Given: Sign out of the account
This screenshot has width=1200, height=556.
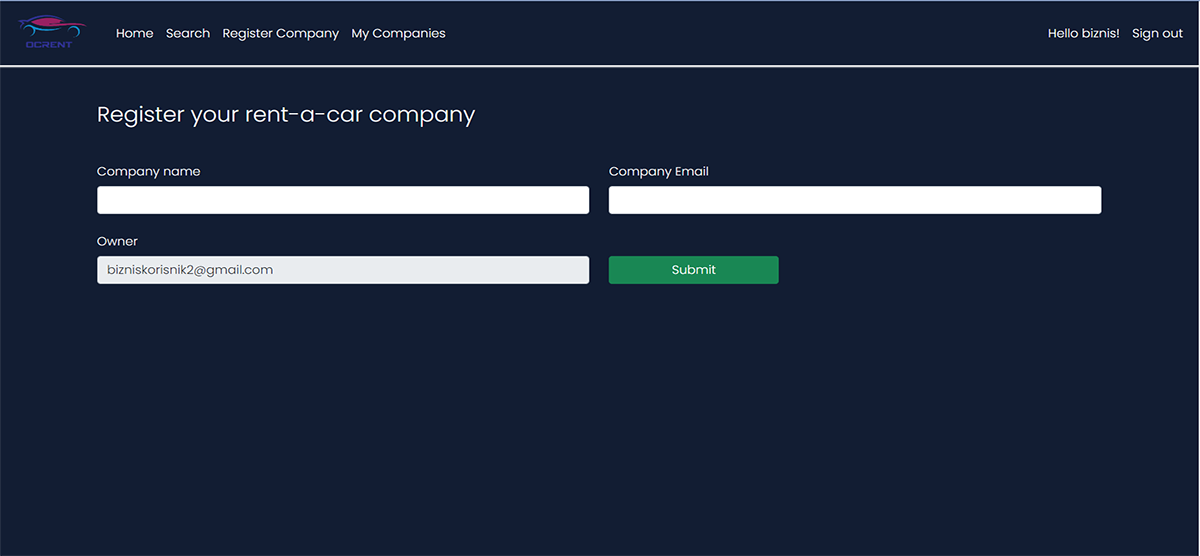Looking at the screenshot, I should 1157,33.
